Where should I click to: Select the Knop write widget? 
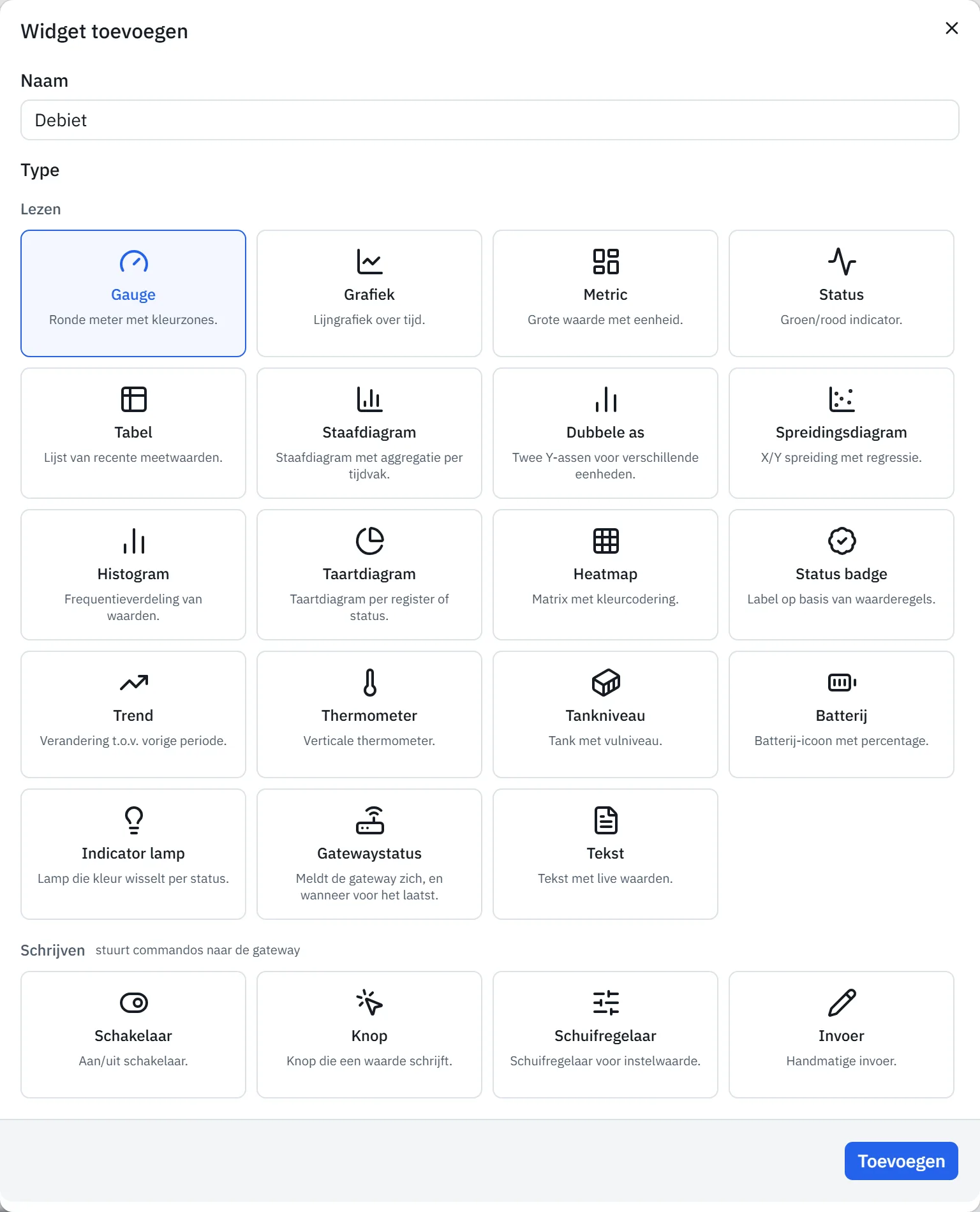coord(369,1035)
